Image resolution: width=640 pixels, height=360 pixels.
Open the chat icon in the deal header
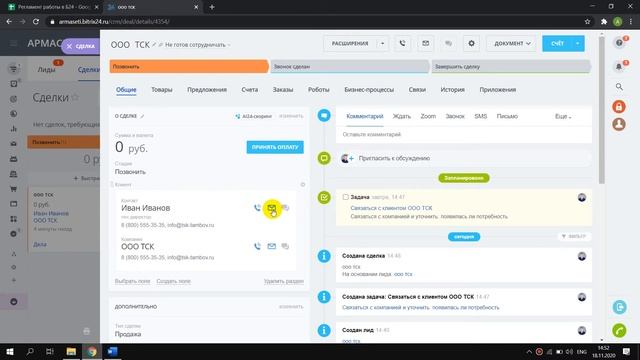(448, 43)
